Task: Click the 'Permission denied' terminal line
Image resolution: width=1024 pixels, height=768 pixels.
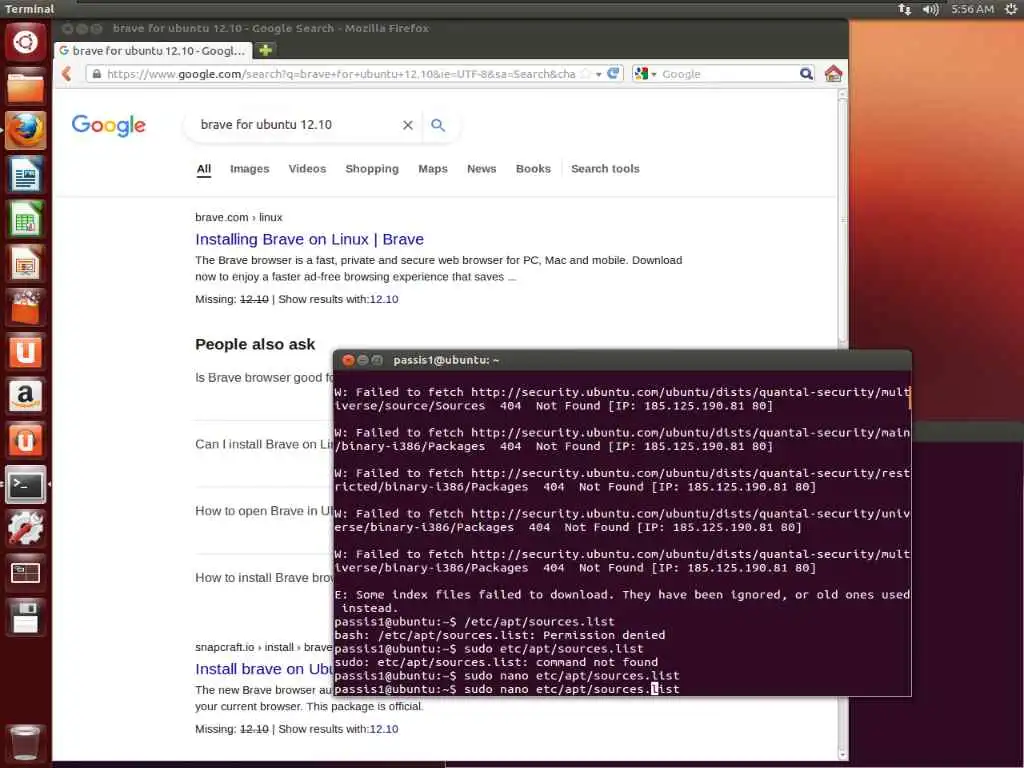Action: click(x=500, y=635)
